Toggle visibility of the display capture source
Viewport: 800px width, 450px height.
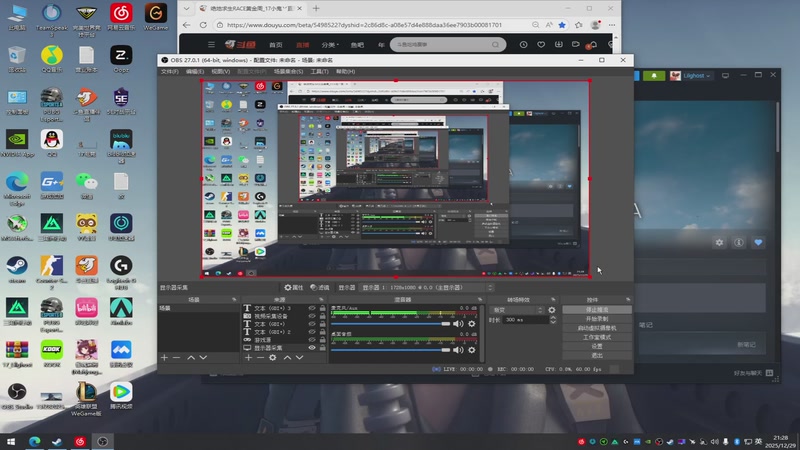coord(312,348)
